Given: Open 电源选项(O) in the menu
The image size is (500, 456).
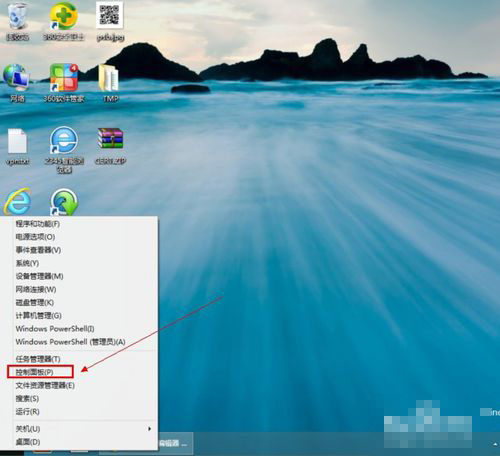Looking at the screenshot, I should pos(35,237).
